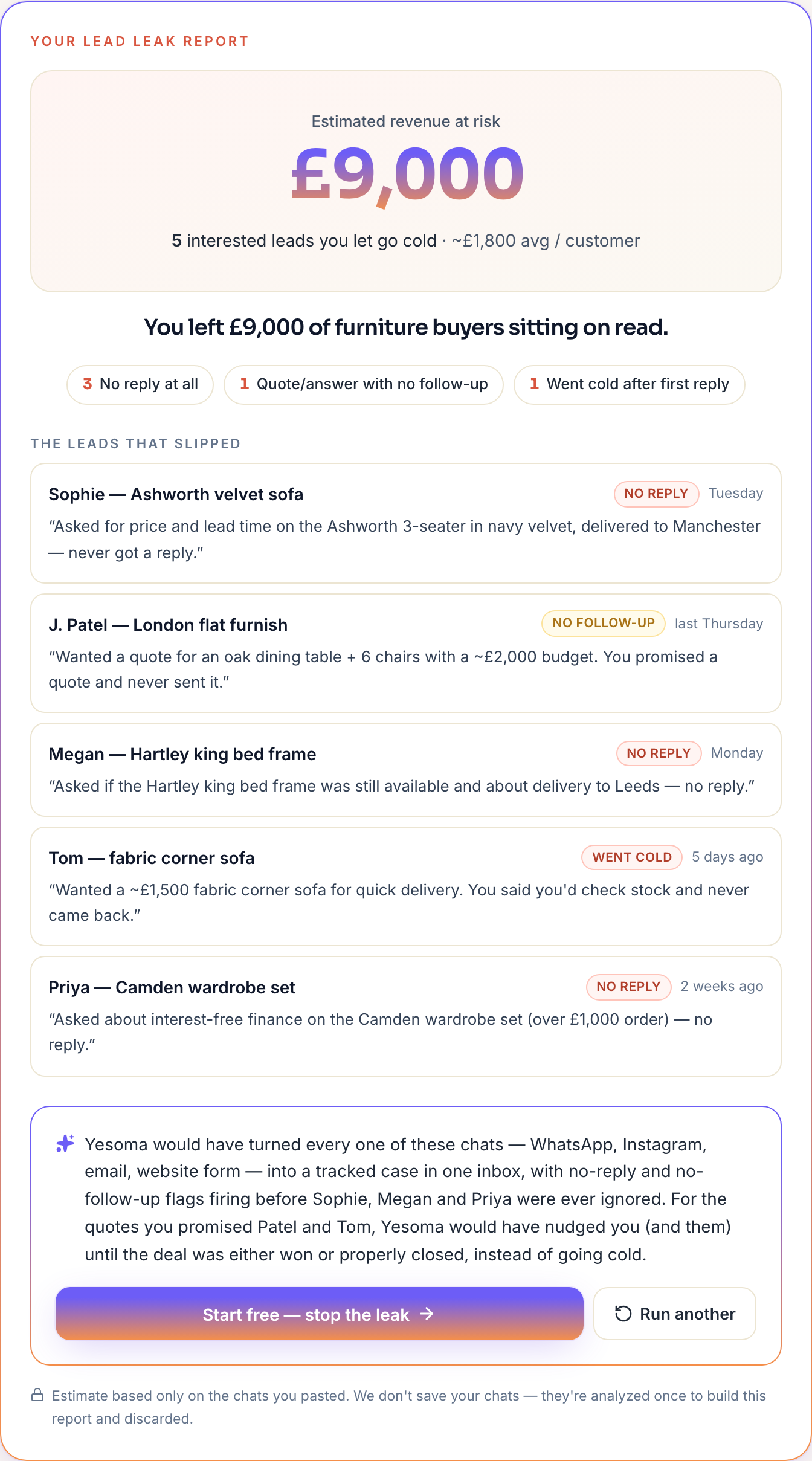Viewport: 812px width, 1461px height.
Task: Click the refresh icon in Run another
Action: 623,1314
